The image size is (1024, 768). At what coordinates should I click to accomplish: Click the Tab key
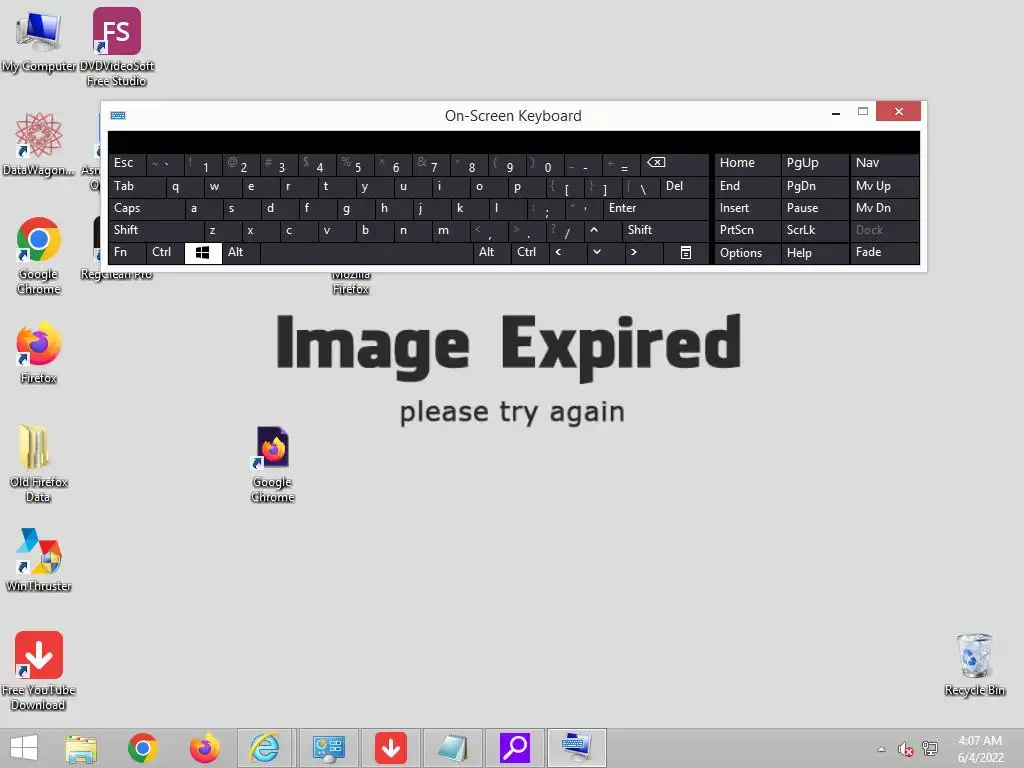point(137,187)
